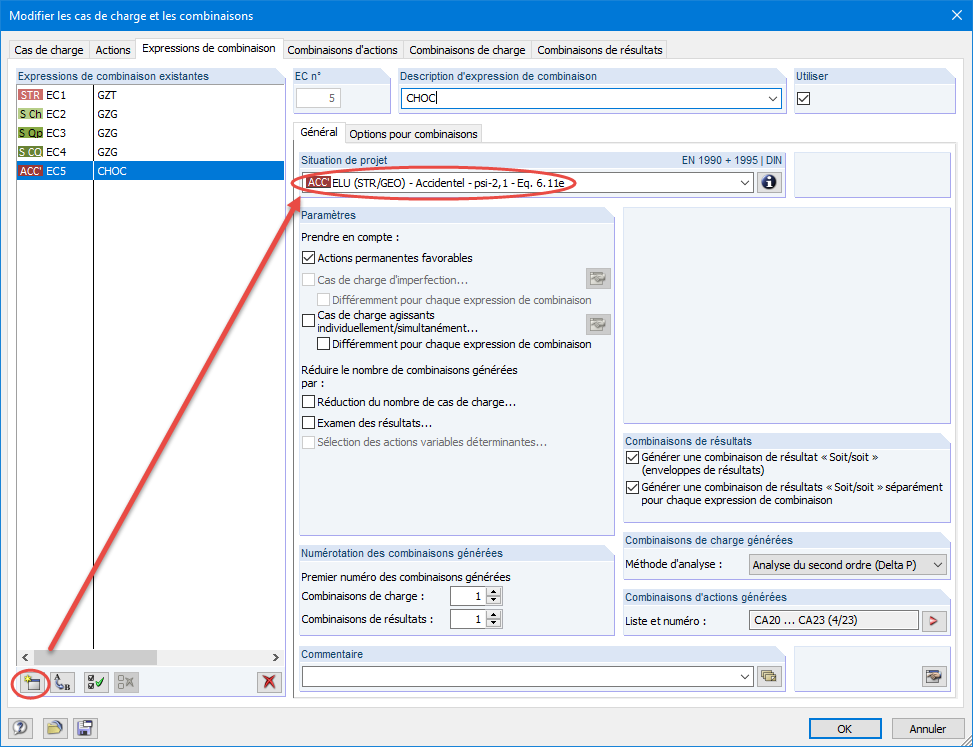Click the Combinaisons de charge number field
This screenshot has height=747, width=973.
(x=469, y=596)
